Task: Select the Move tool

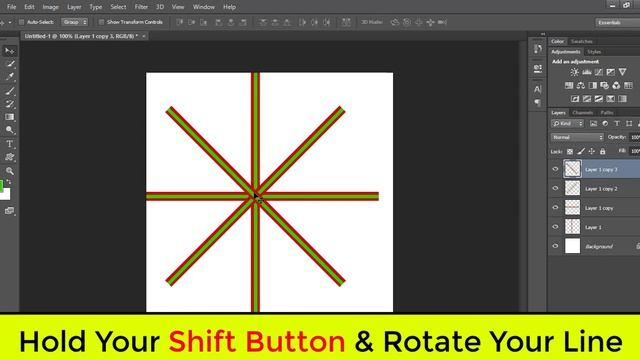Action: pyautogui.click(x=9, y=51)
